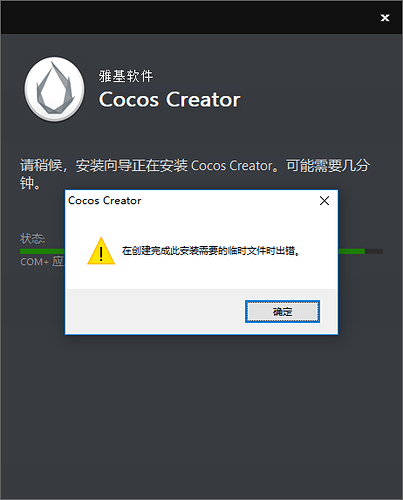Click the 状态: status label
The image size is (403, 500).
tap(32, 238)
